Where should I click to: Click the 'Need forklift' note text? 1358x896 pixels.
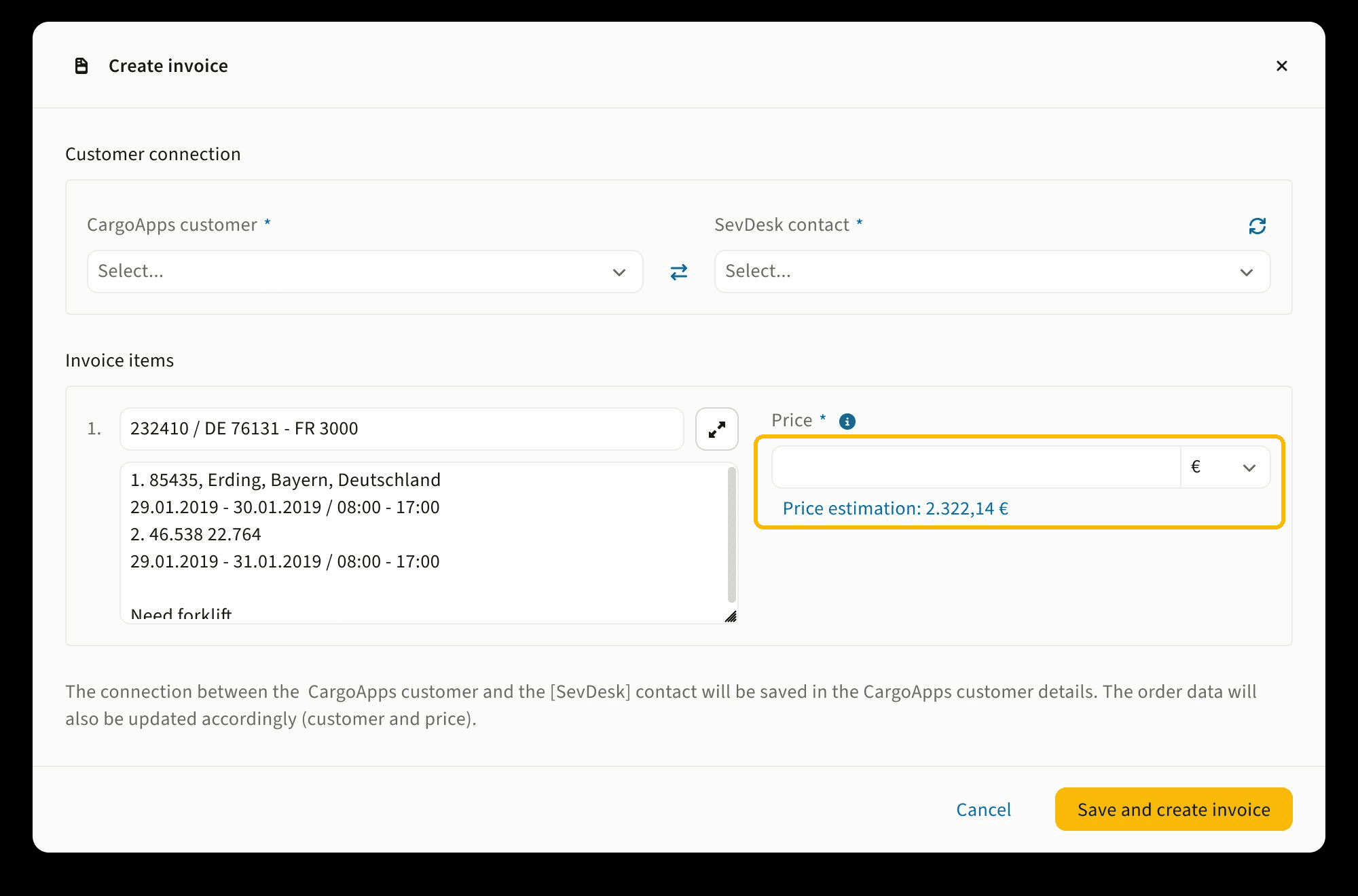click(181, 614)
